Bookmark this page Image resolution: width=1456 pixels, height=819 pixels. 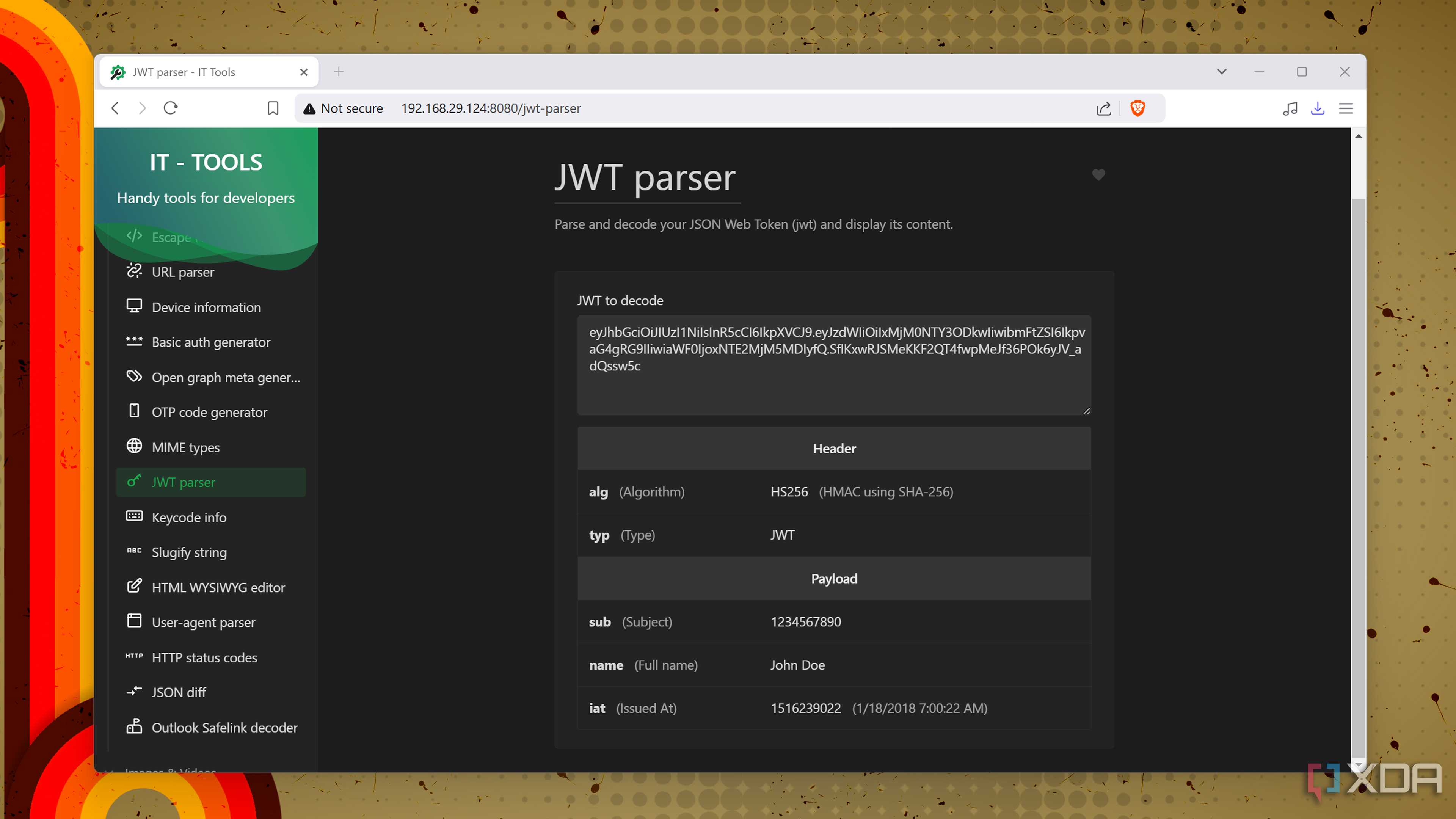(273, 108)
